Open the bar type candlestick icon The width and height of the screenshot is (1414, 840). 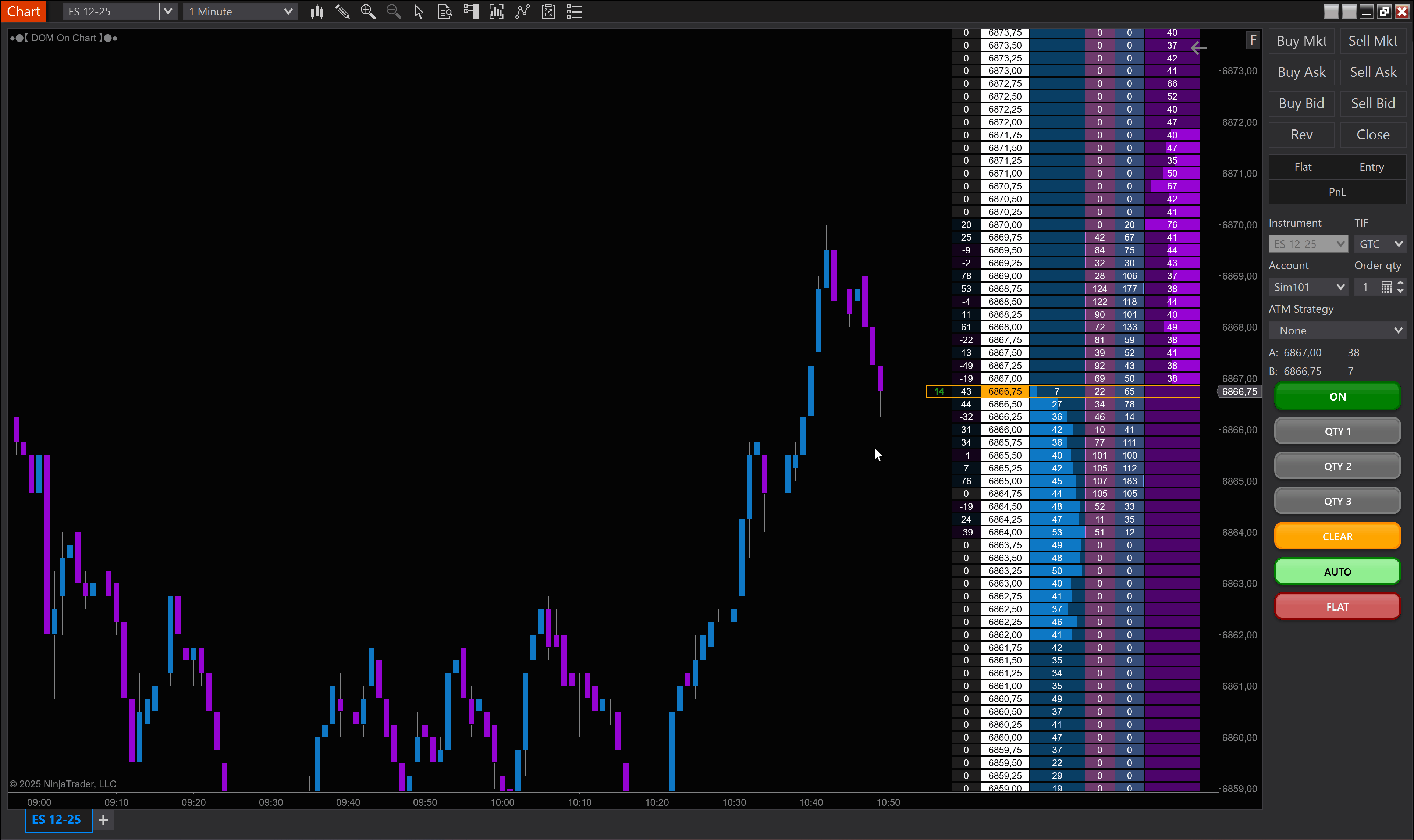click(317, 12)
